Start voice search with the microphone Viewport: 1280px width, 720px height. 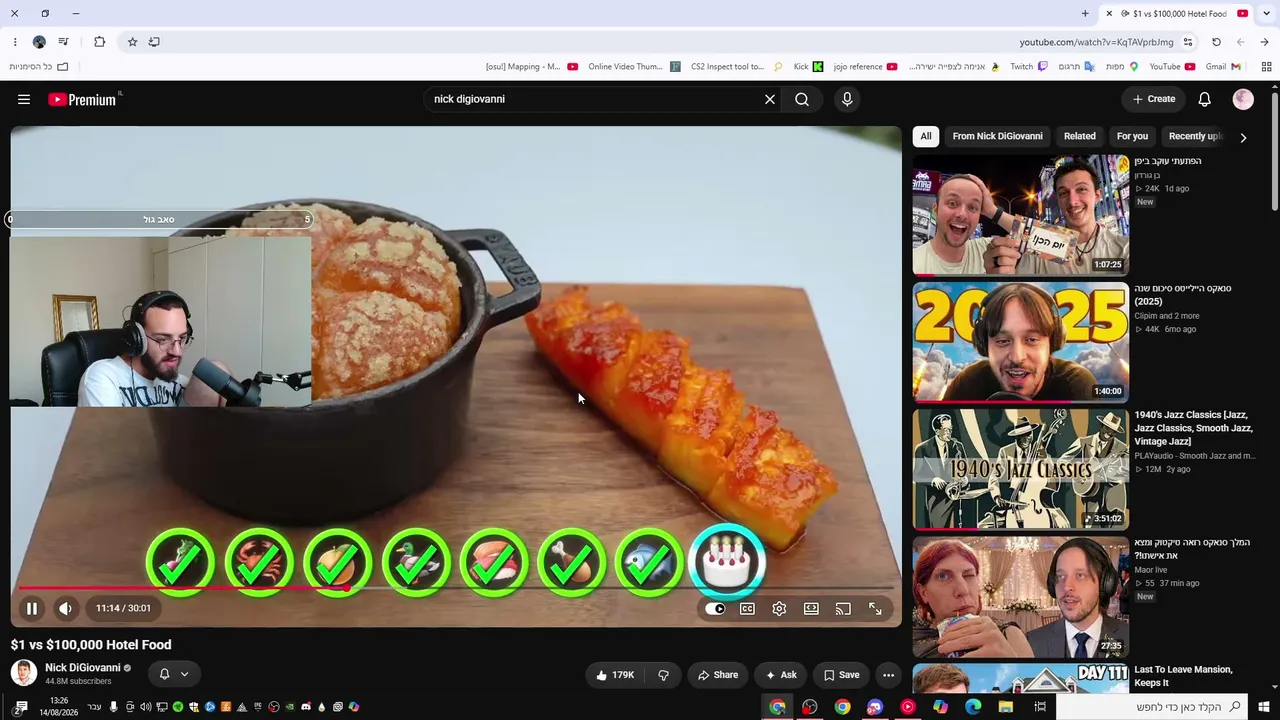pos(847,99)
